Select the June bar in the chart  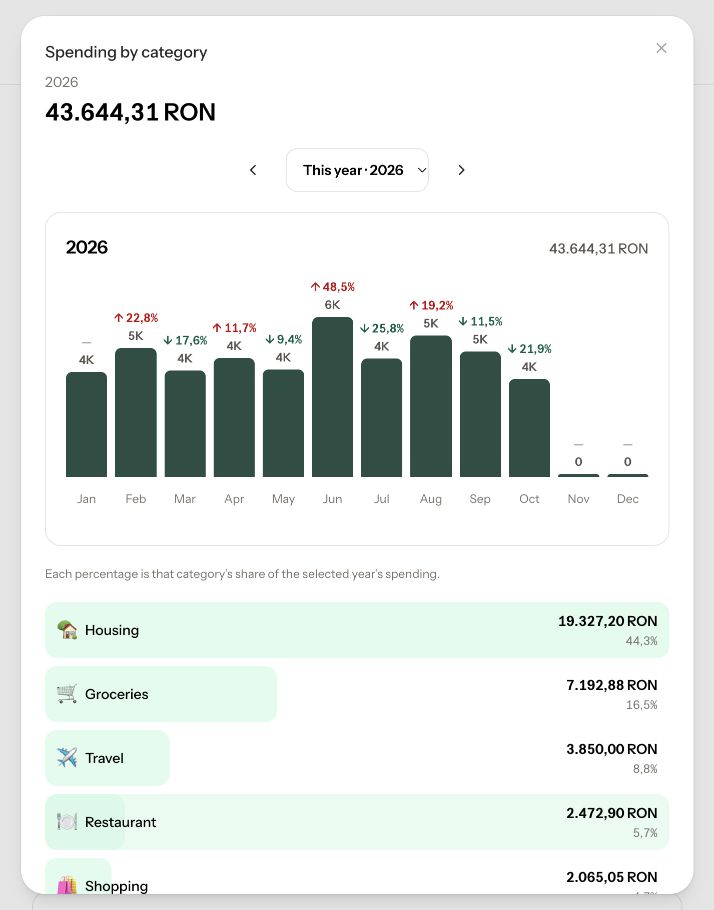(333, 397)
